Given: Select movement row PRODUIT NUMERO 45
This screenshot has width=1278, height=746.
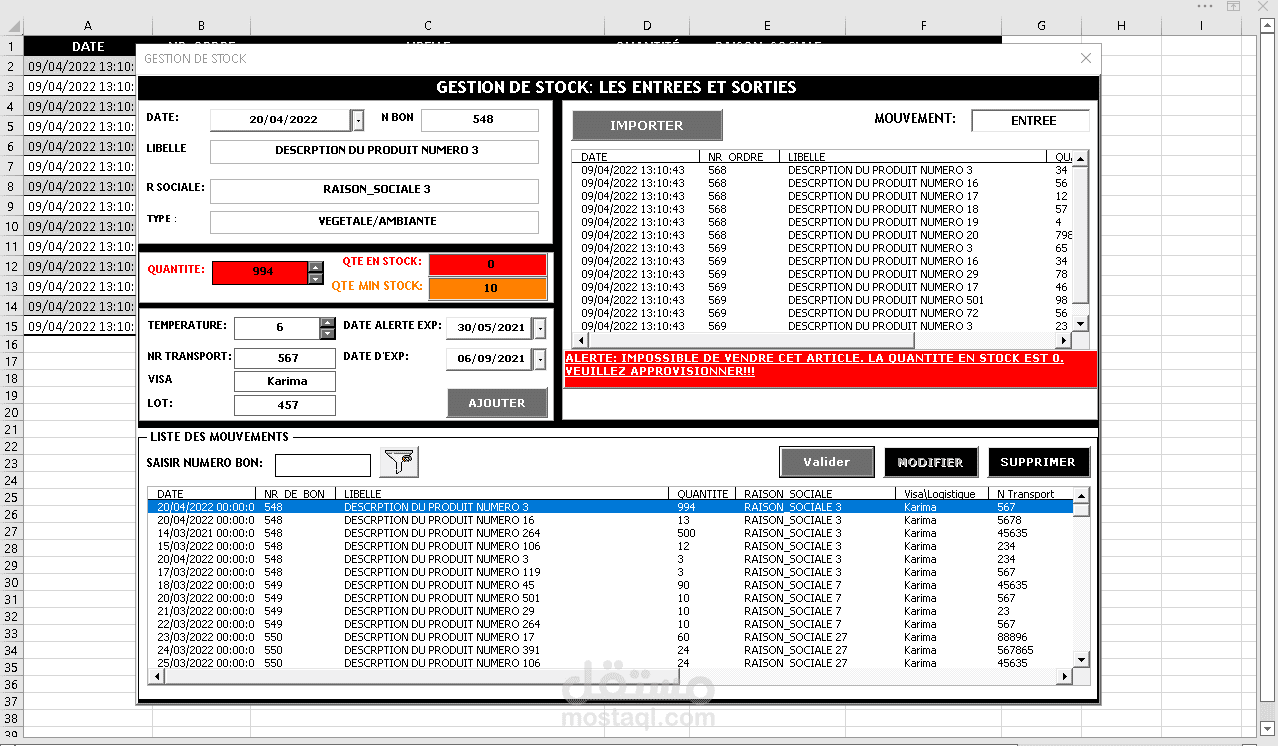Looking at the screenshot, I should [x=611, y=585].
